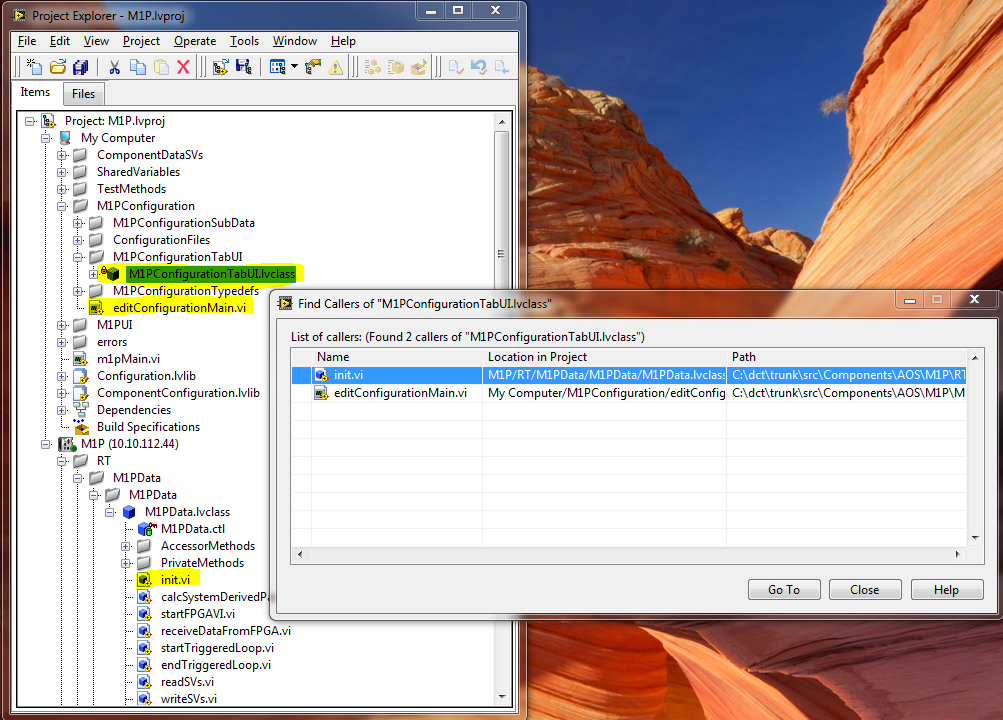This screenshot has height=720, width=1003.
Task: Select editConfigurationMain.vi row in callers list
Action: (400, 393)
